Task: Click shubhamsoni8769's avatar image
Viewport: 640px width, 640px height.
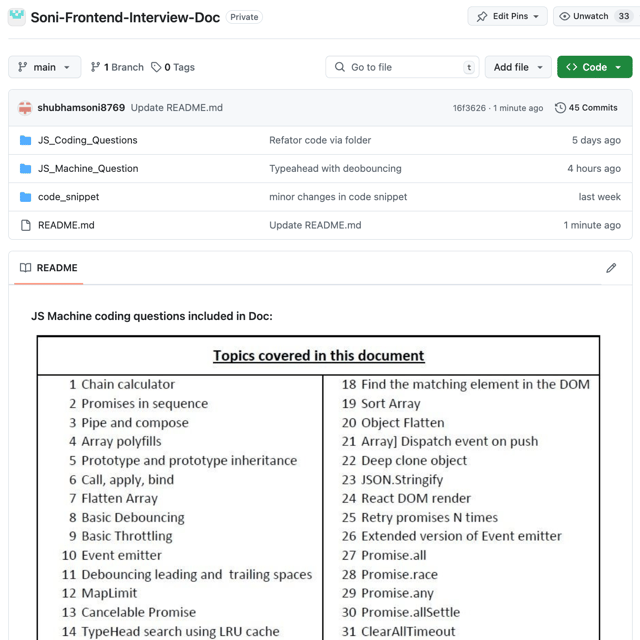Action: pyautogui.click(x=25, y=108)
